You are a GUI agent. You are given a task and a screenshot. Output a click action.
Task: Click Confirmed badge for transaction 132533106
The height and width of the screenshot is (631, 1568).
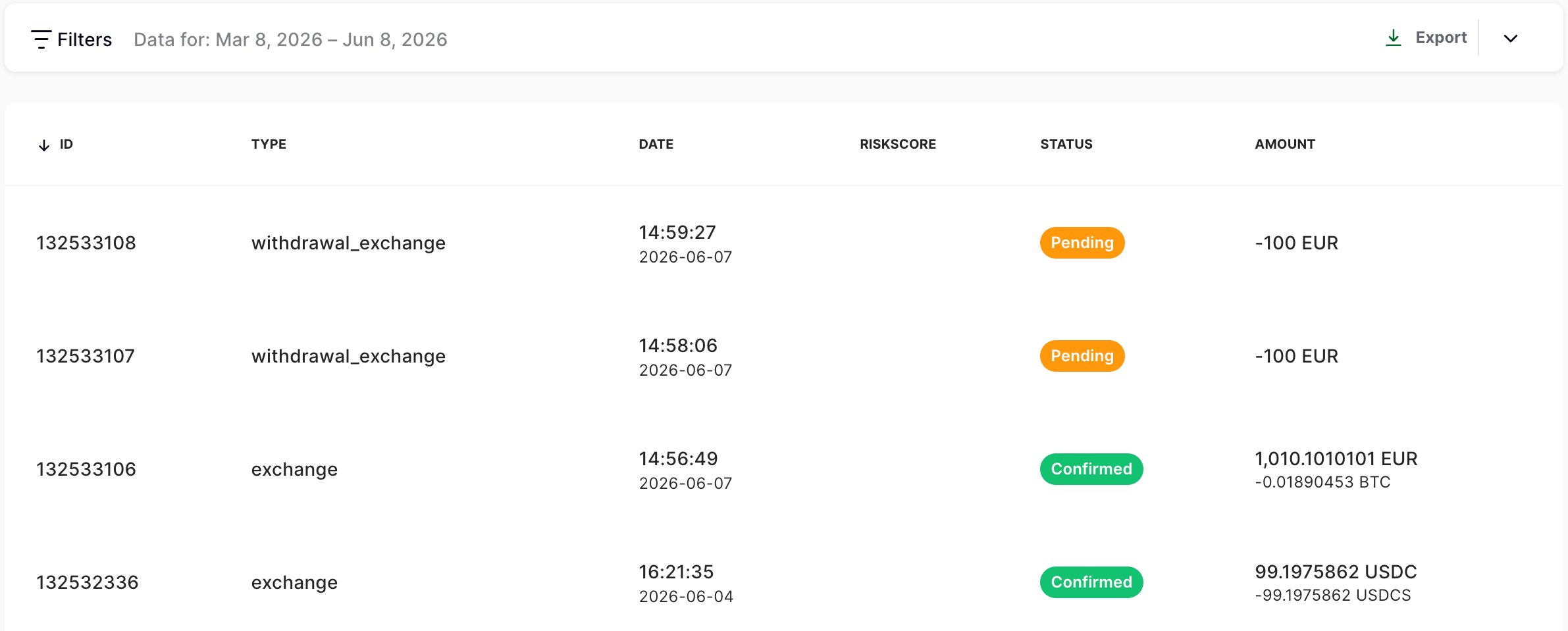1091,469
